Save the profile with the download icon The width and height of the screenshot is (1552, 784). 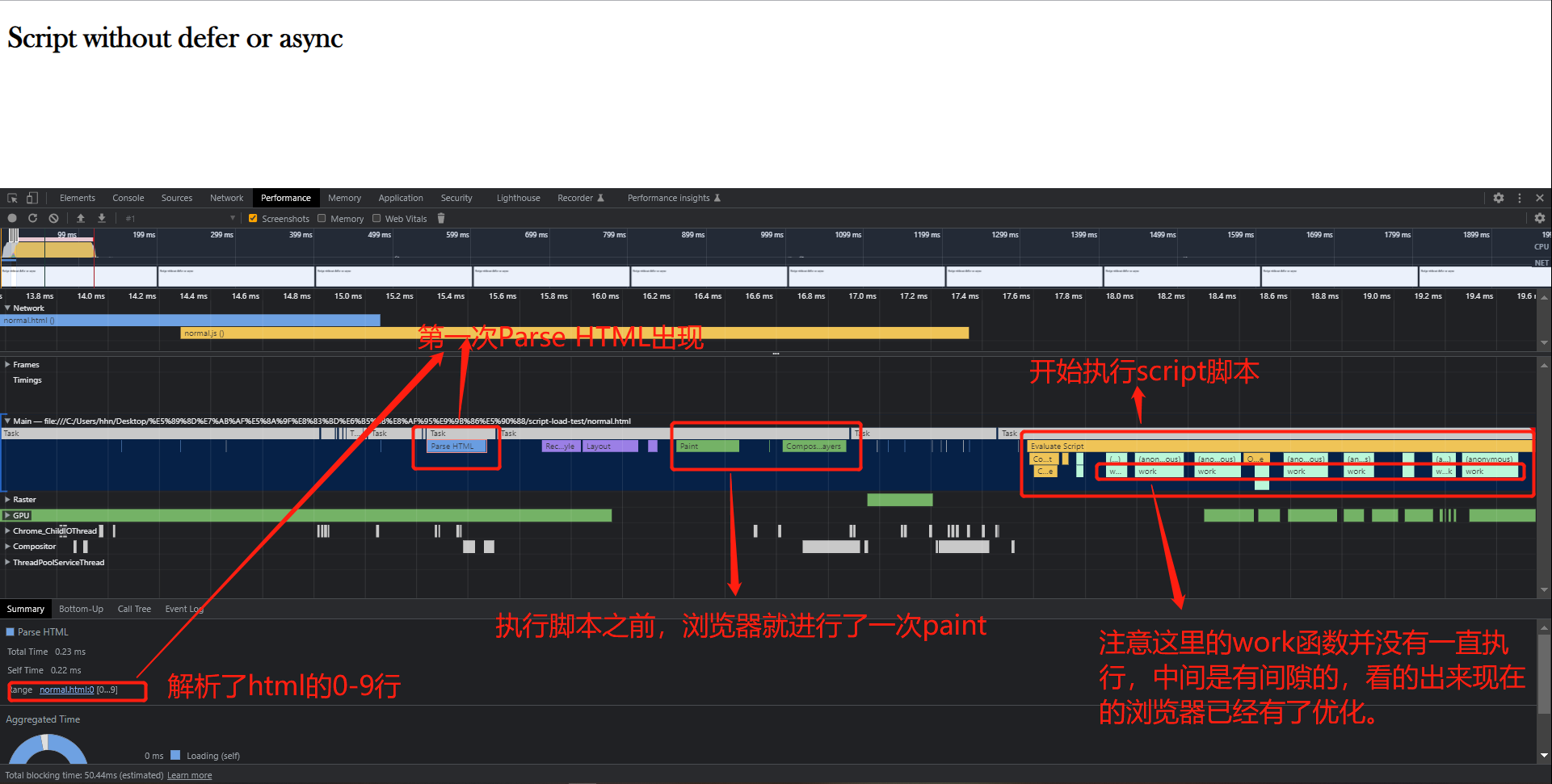(x=102, y=218)
